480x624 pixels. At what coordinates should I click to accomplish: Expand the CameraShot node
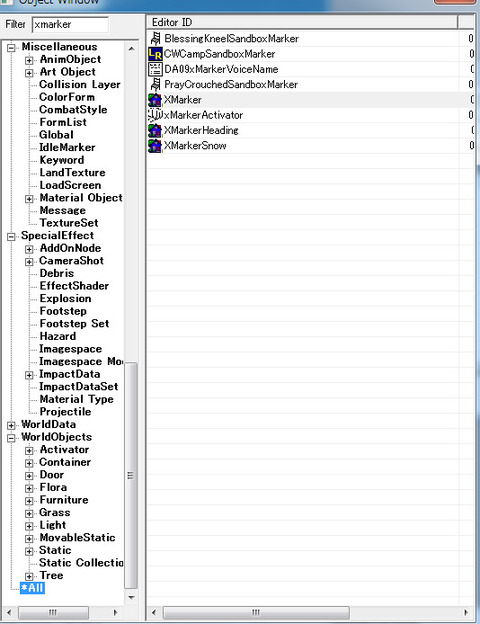pos(29,261)
